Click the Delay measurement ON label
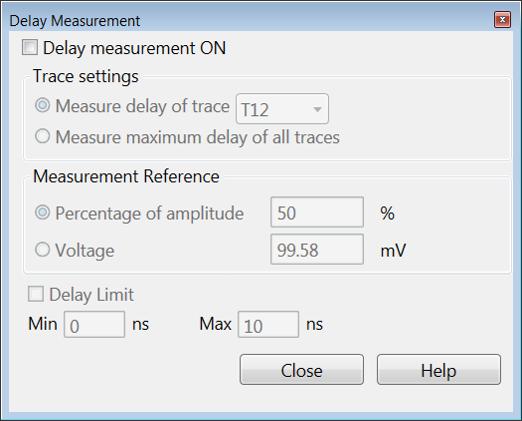The width and height of the screenshot is (522, 421). point(134,48)
